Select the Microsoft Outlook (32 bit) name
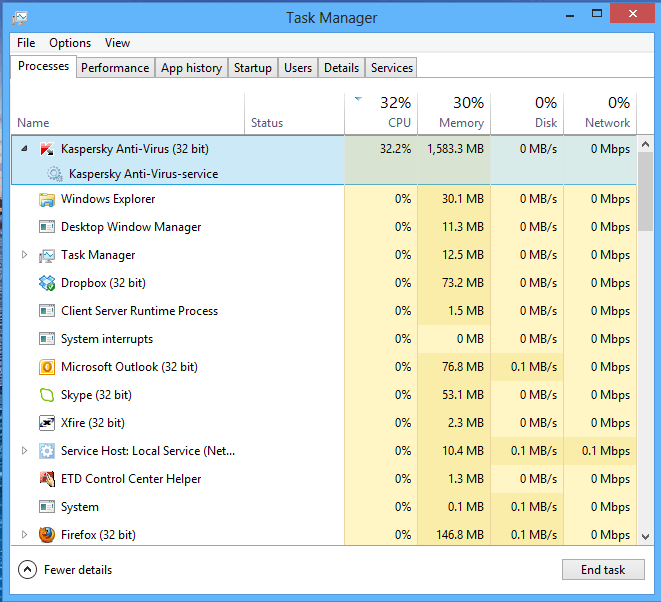Screen dimensions: 661x602 [x=129, y=367]
